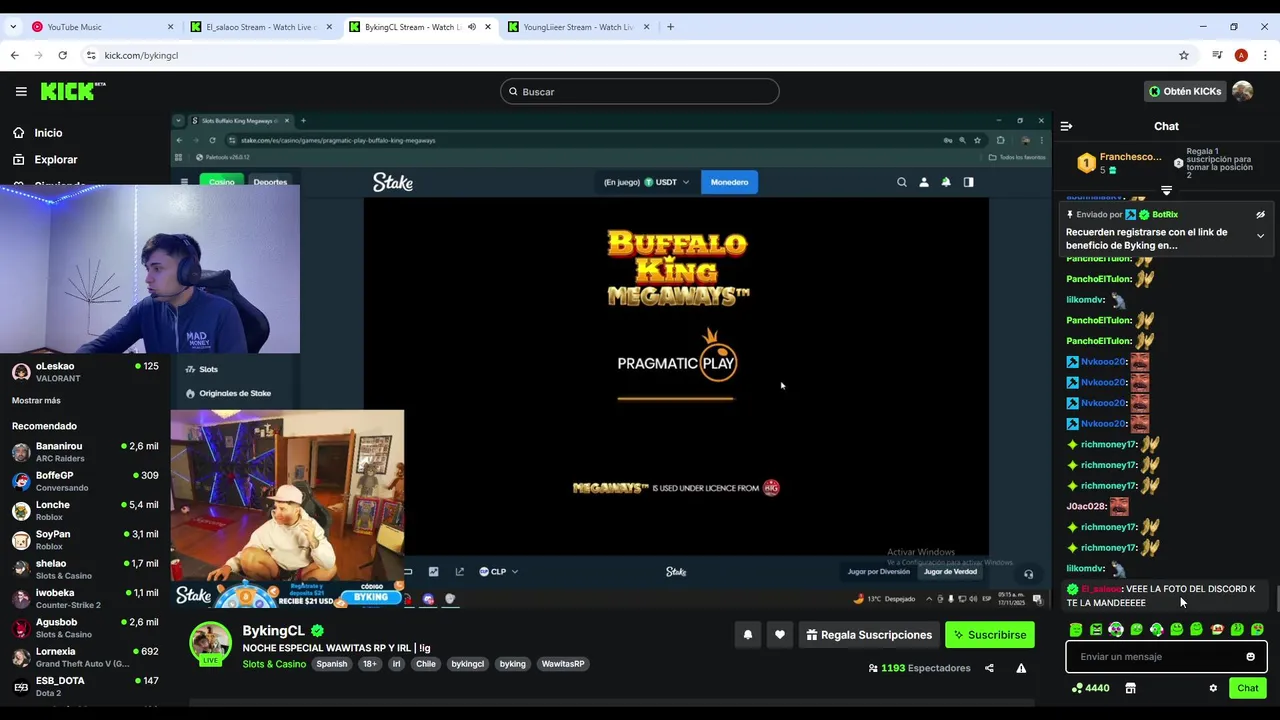The image size is (1280, 720).
Task: Open Lornexia recommended channel
Action: pyautogui.click(x=85, y=657)
